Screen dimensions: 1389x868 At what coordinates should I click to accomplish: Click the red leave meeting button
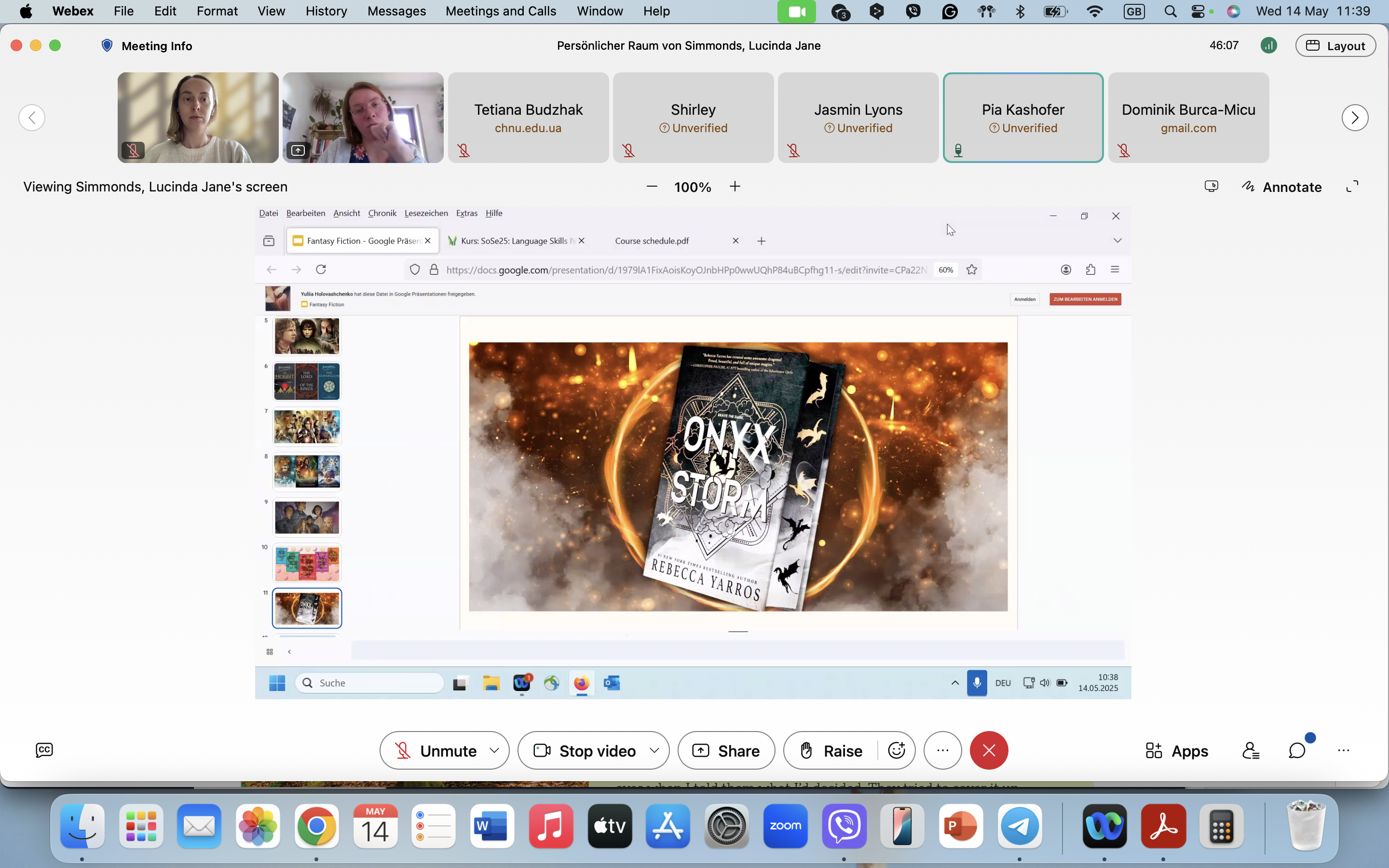point(989,750)
